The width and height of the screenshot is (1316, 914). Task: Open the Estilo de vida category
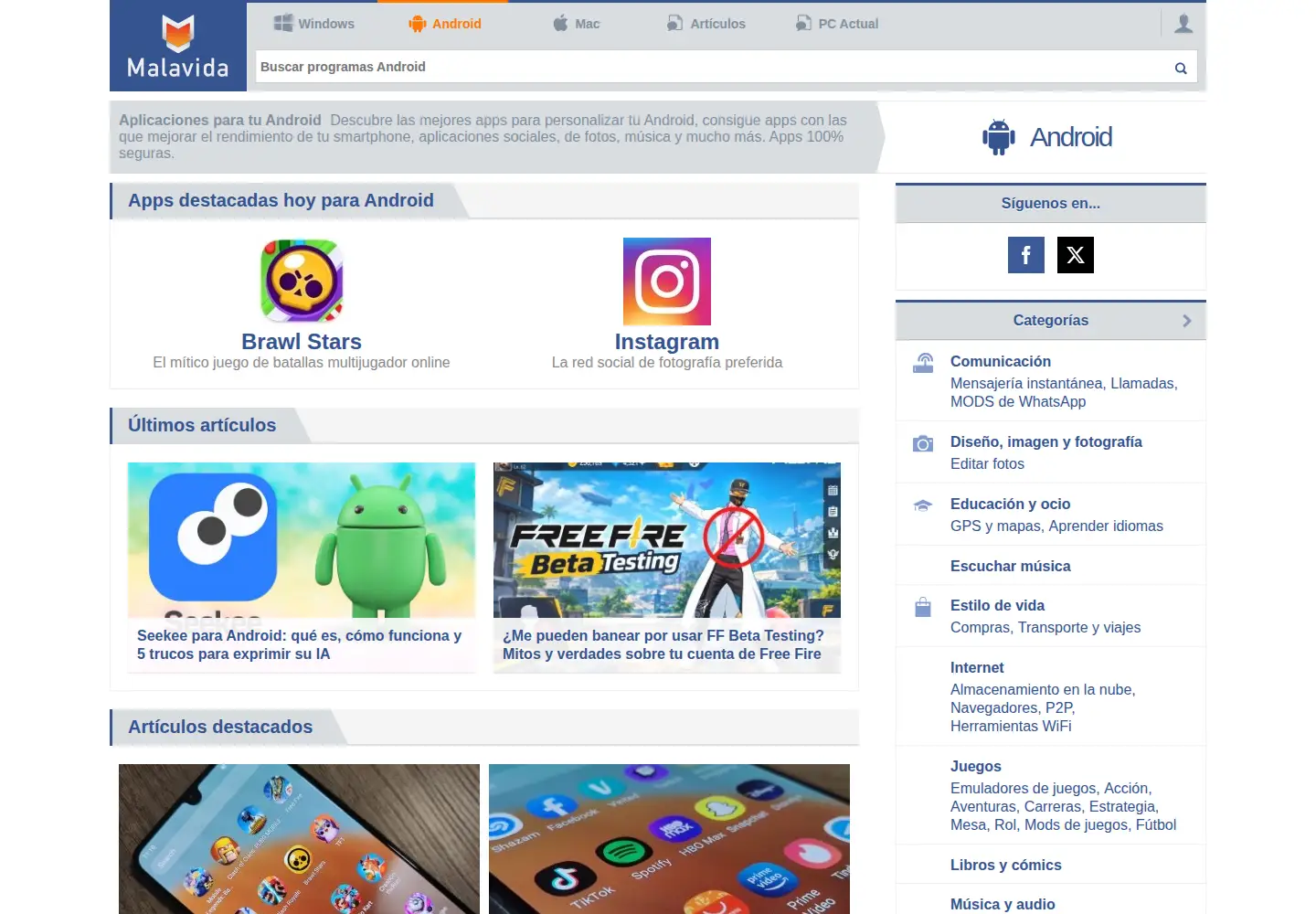(997, 606)
